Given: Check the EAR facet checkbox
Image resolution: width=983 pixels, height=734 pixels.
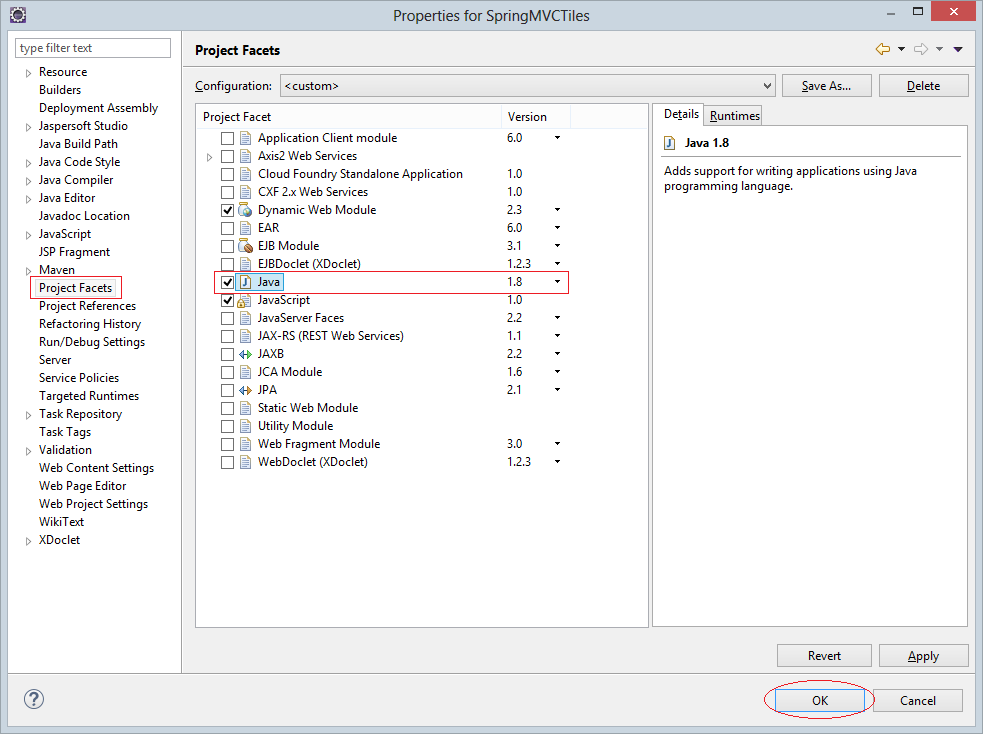Looking at the screenshot, I should [228, 229].
